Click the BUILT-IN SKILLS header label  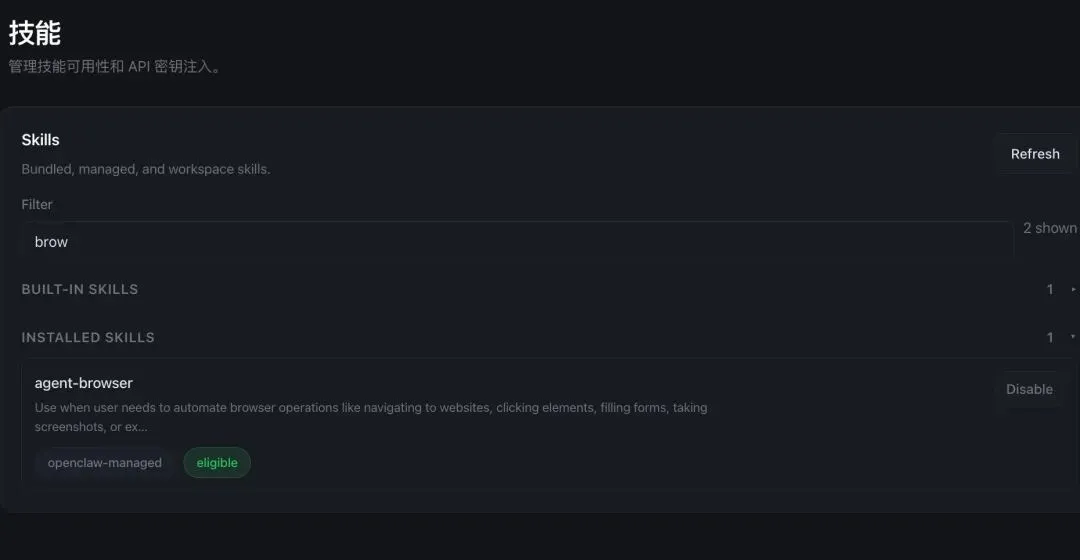tap(80, 290)
